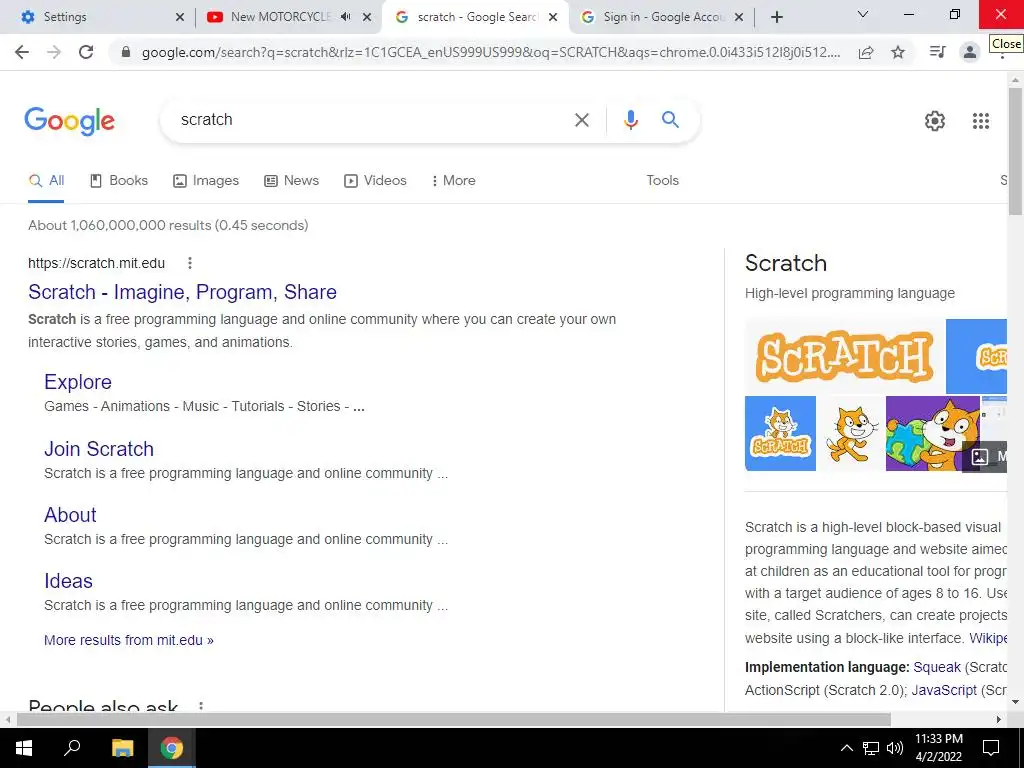Mute the New MOTORCYCLE tab audio
1024x768 pixels.
pyautogui.click(x=346, y=17)
